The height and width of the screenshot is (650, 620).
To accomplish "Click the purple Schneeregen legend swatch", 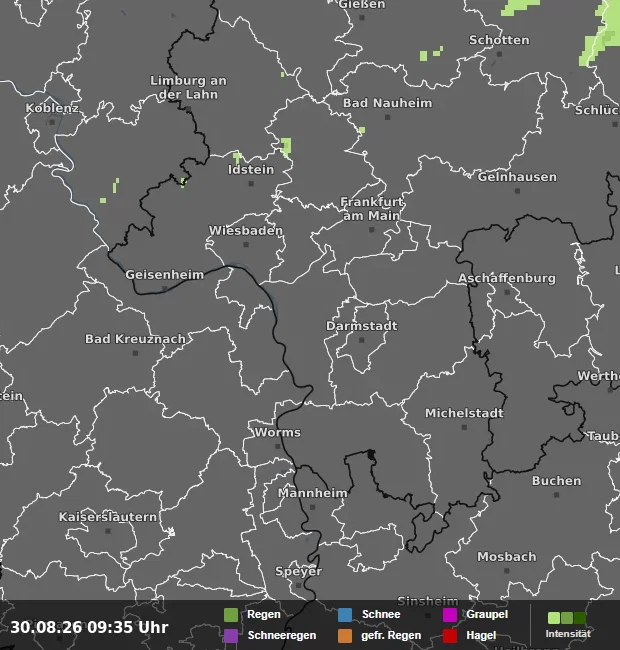I will click(231, 636).
